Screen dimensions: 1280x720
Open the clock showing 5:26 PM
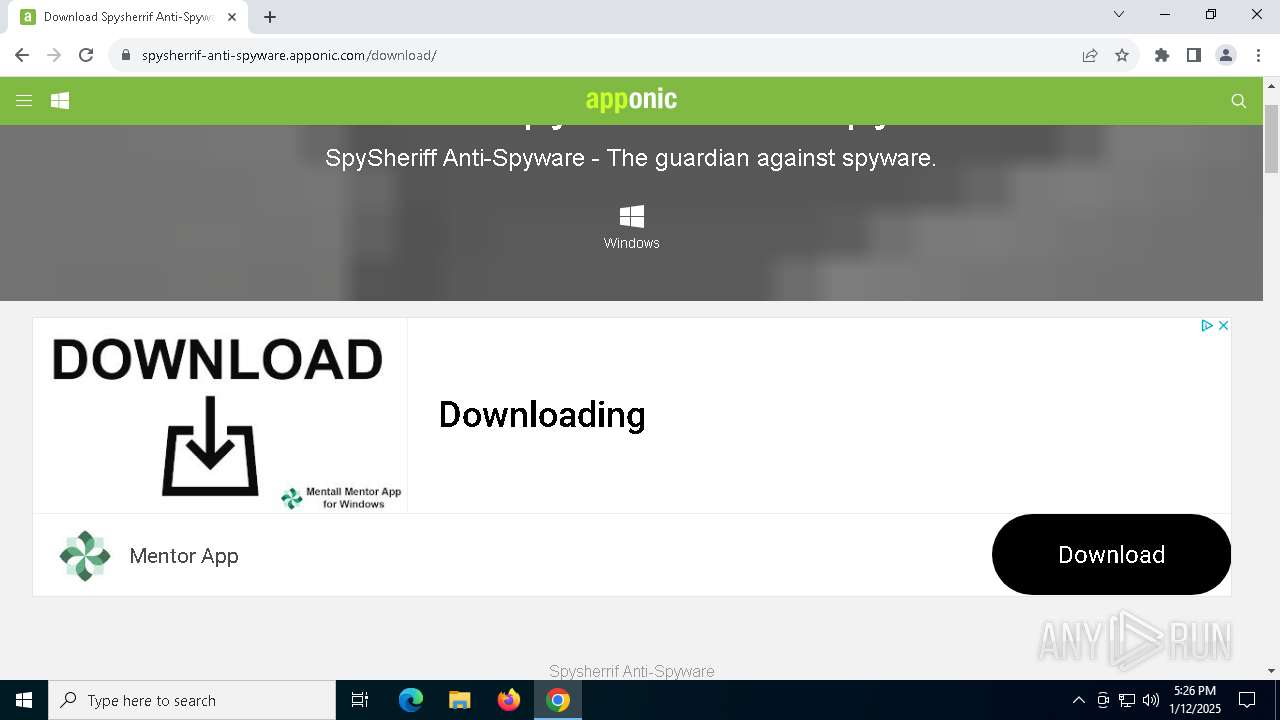(x=1195, y=700)
